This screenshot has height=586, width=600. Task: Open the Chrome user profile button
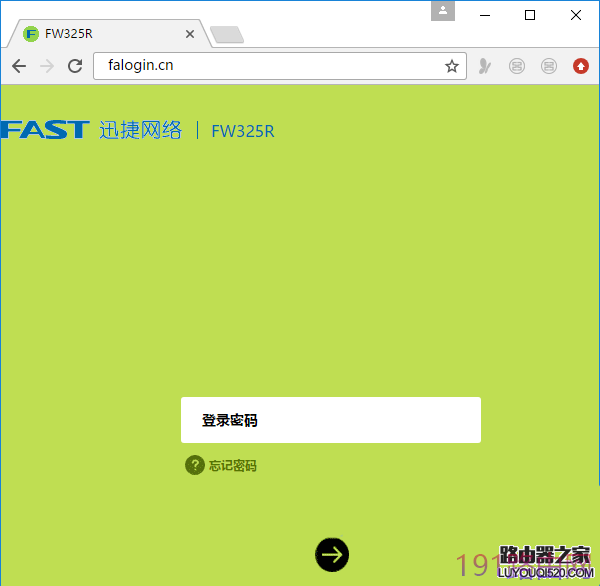click(x=443, y=11)
